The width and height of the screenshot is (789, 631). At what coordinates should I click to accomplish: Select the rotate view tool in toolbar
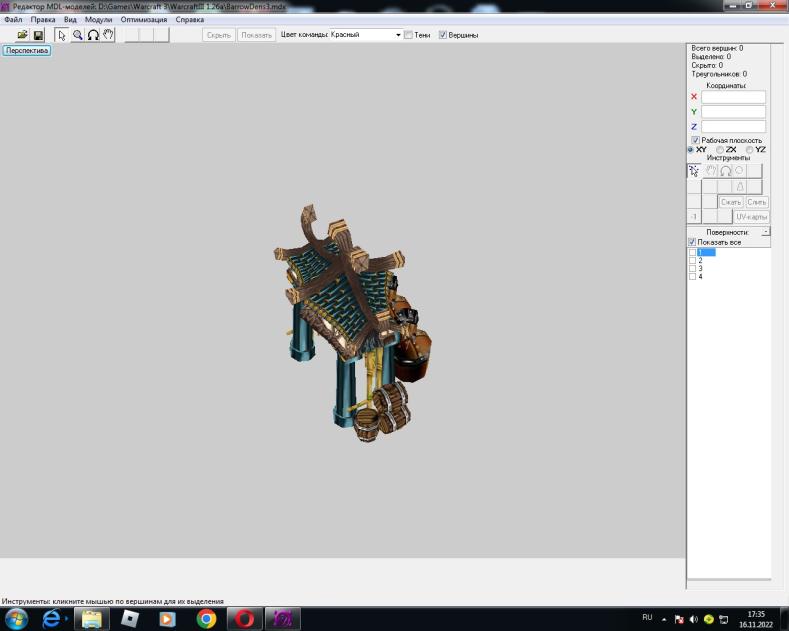pyautogui.click(x=93, y=35)
